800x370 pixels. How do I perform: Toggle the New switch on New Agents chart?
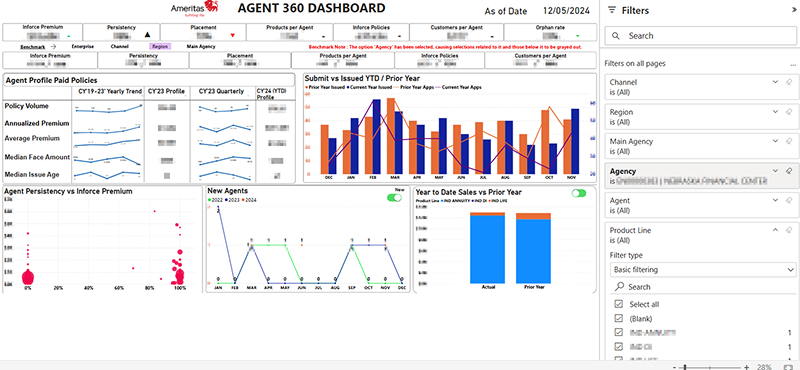[x=394, y=198]
